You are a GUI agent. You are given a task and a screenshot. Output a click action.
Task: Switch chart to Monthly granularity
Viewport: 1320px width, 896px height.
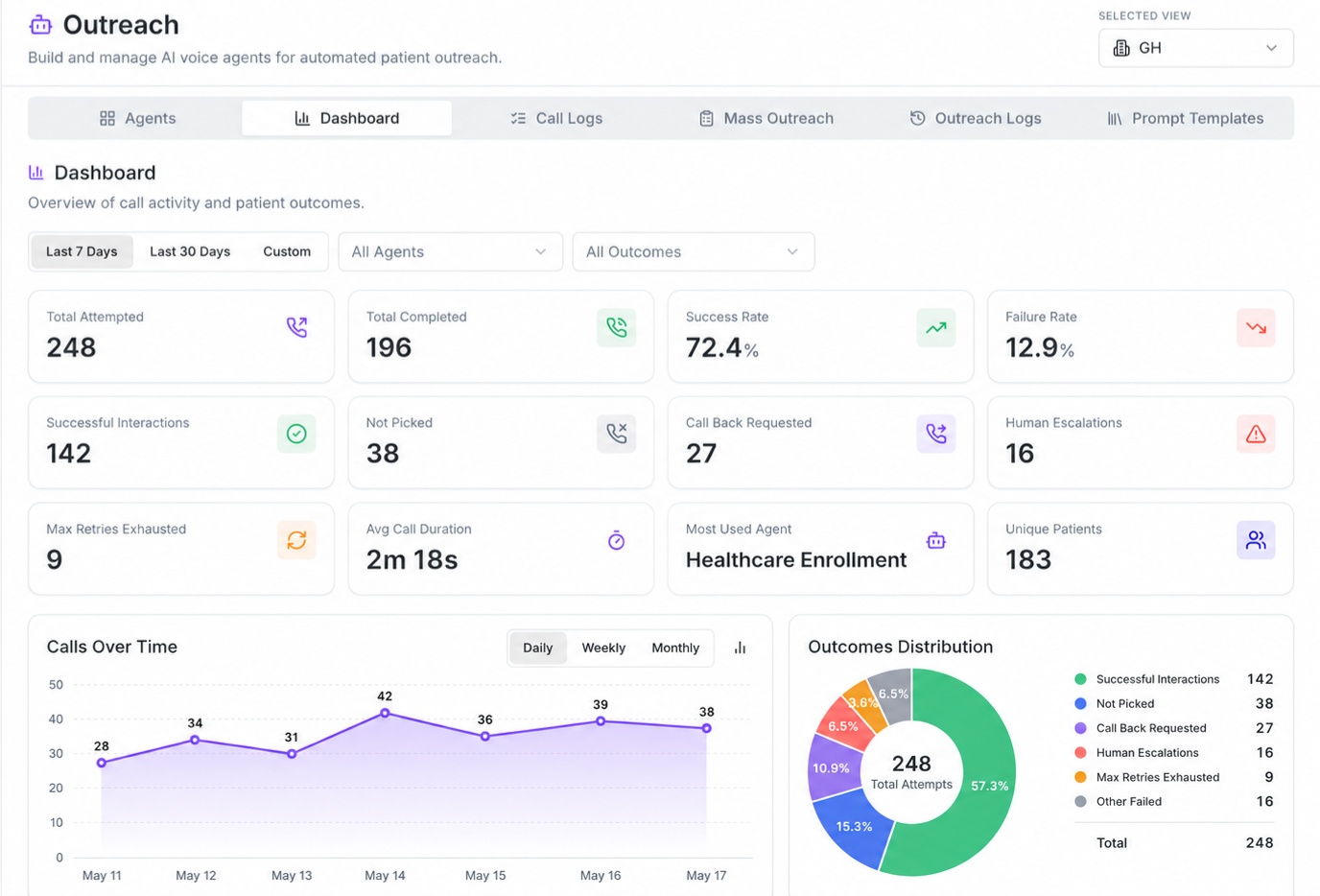pyautogui.click(x=675, y=648)
